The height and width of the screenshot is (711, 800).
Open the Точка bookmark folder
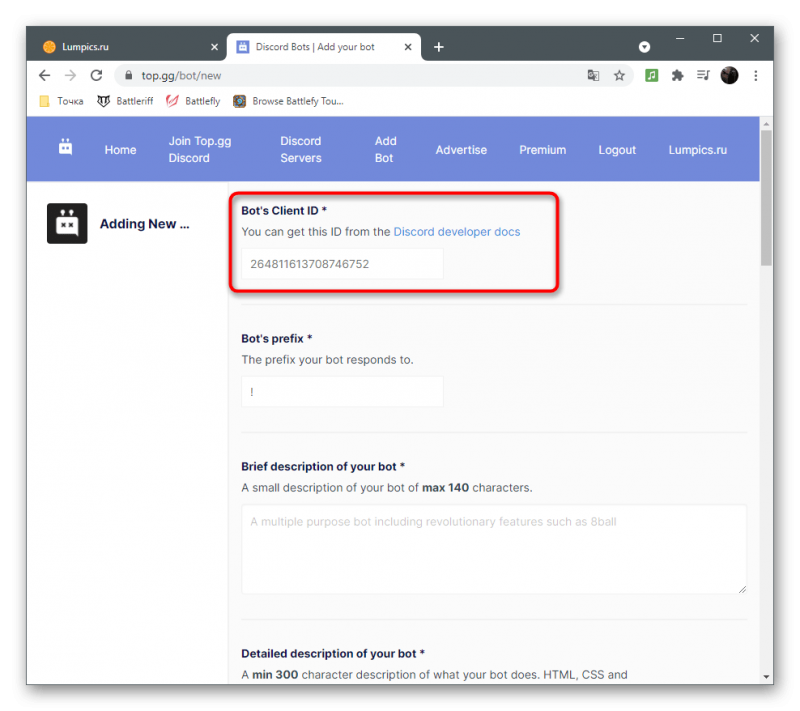click(x=61, y=101)
